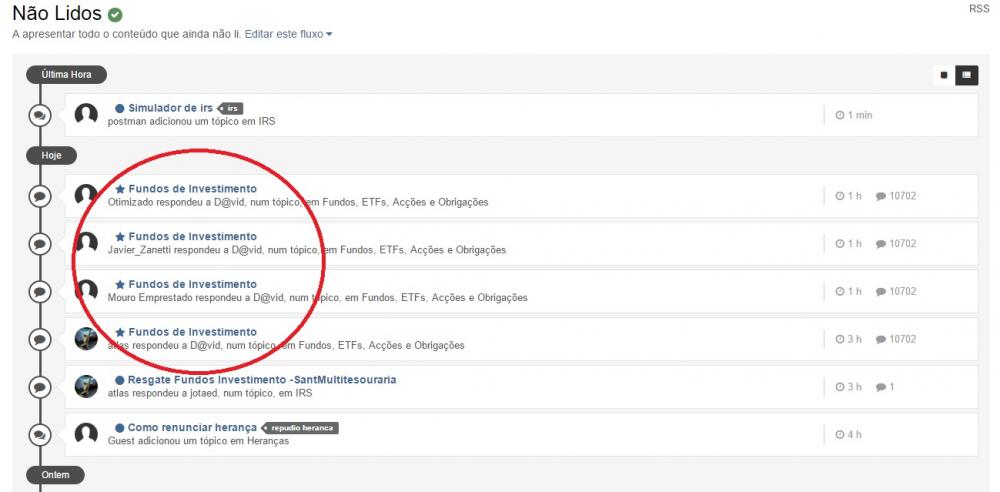Click the green verified checkmark beside Não Lidos
Screen dimensions: 1000x492
point(115,15)
